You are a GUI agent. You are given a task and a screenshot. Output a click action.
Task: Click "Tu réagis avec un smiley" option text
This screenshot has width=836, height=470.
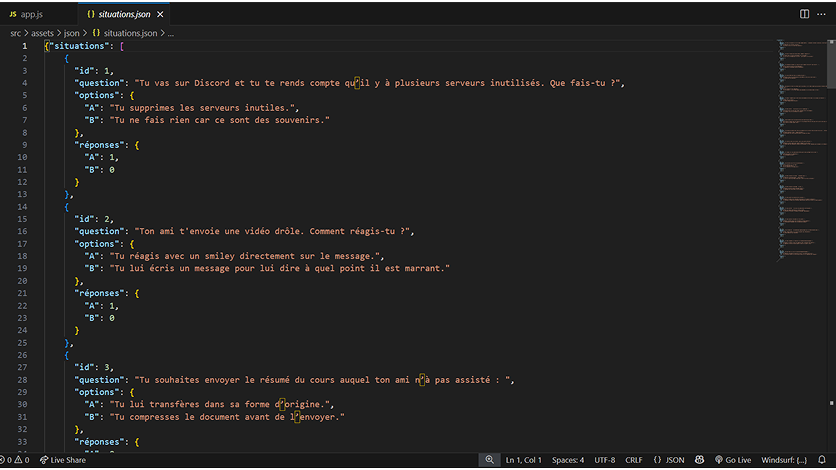[x=247, y=256]
